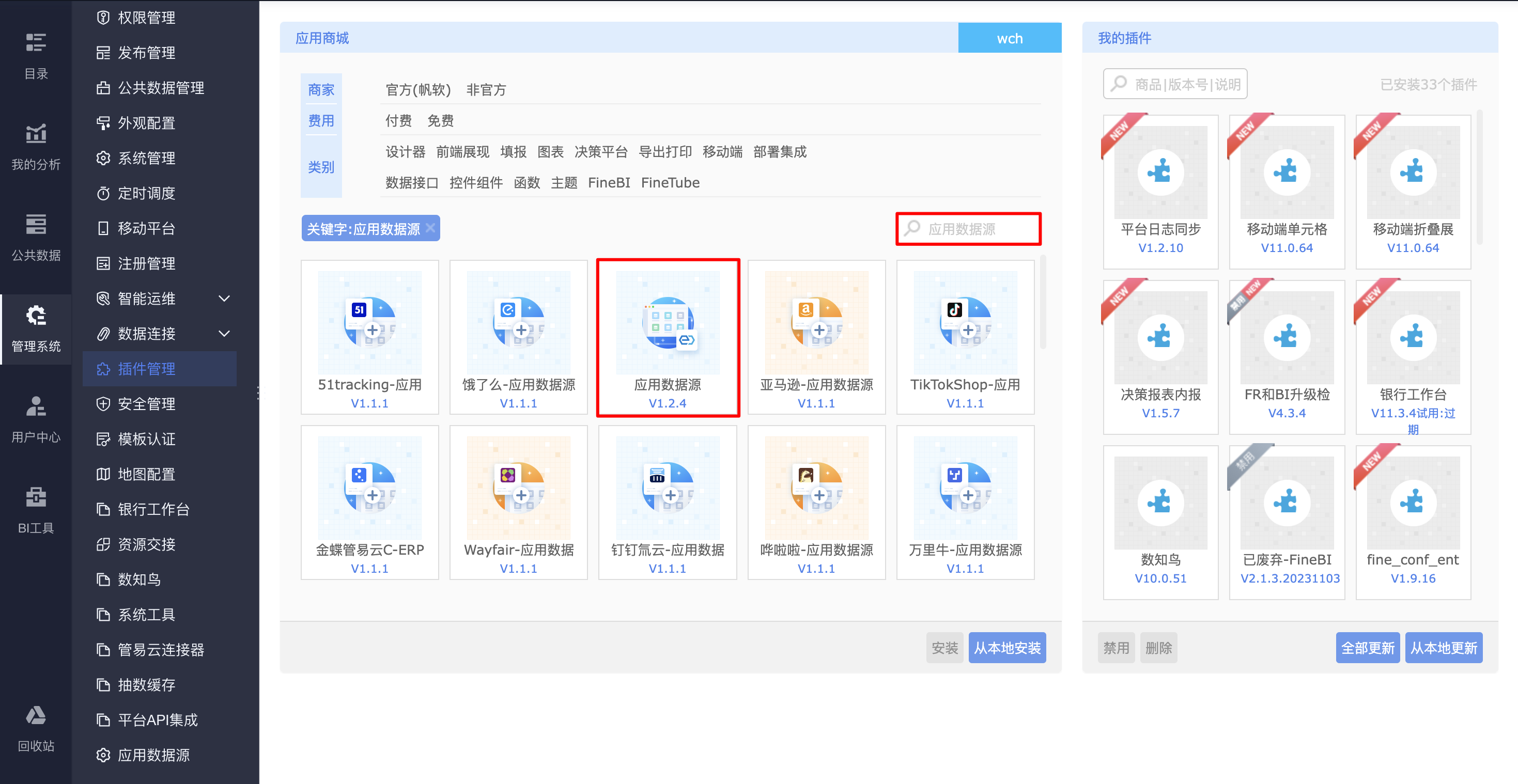This screenshot has height=784, width=1518.
Task: Expand the 数据连接 menu chevron
Action: point(224,334)
